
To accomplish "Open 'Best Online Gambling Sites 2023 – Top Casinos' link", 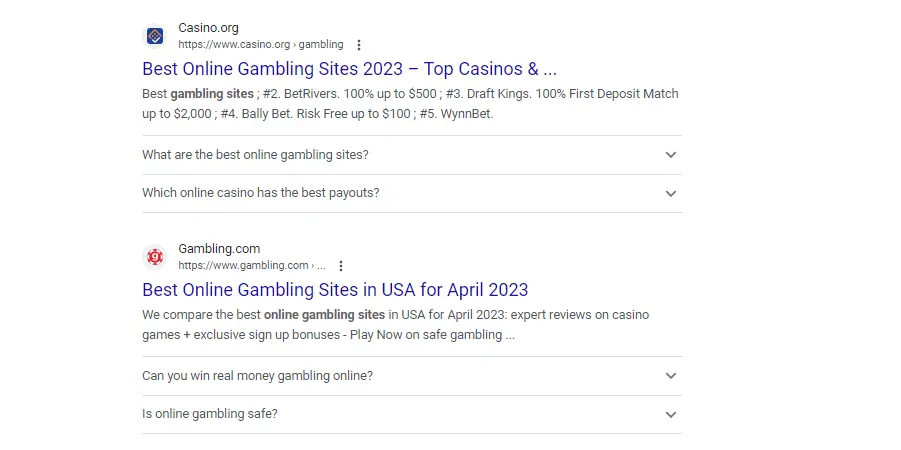I will click(349, 69).
